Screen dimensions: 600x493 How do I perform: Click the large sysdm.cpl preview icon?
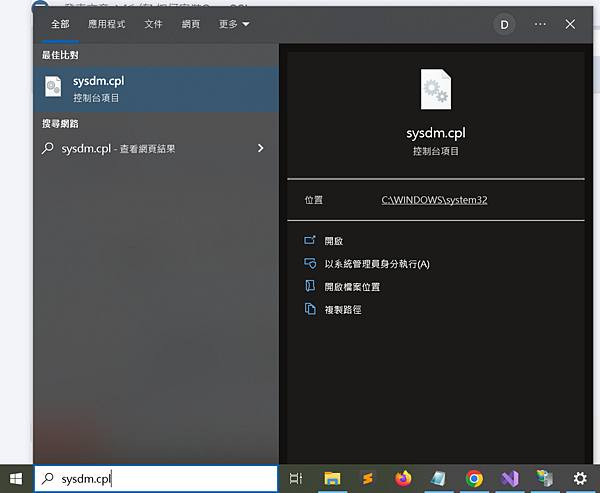point(436,89)
